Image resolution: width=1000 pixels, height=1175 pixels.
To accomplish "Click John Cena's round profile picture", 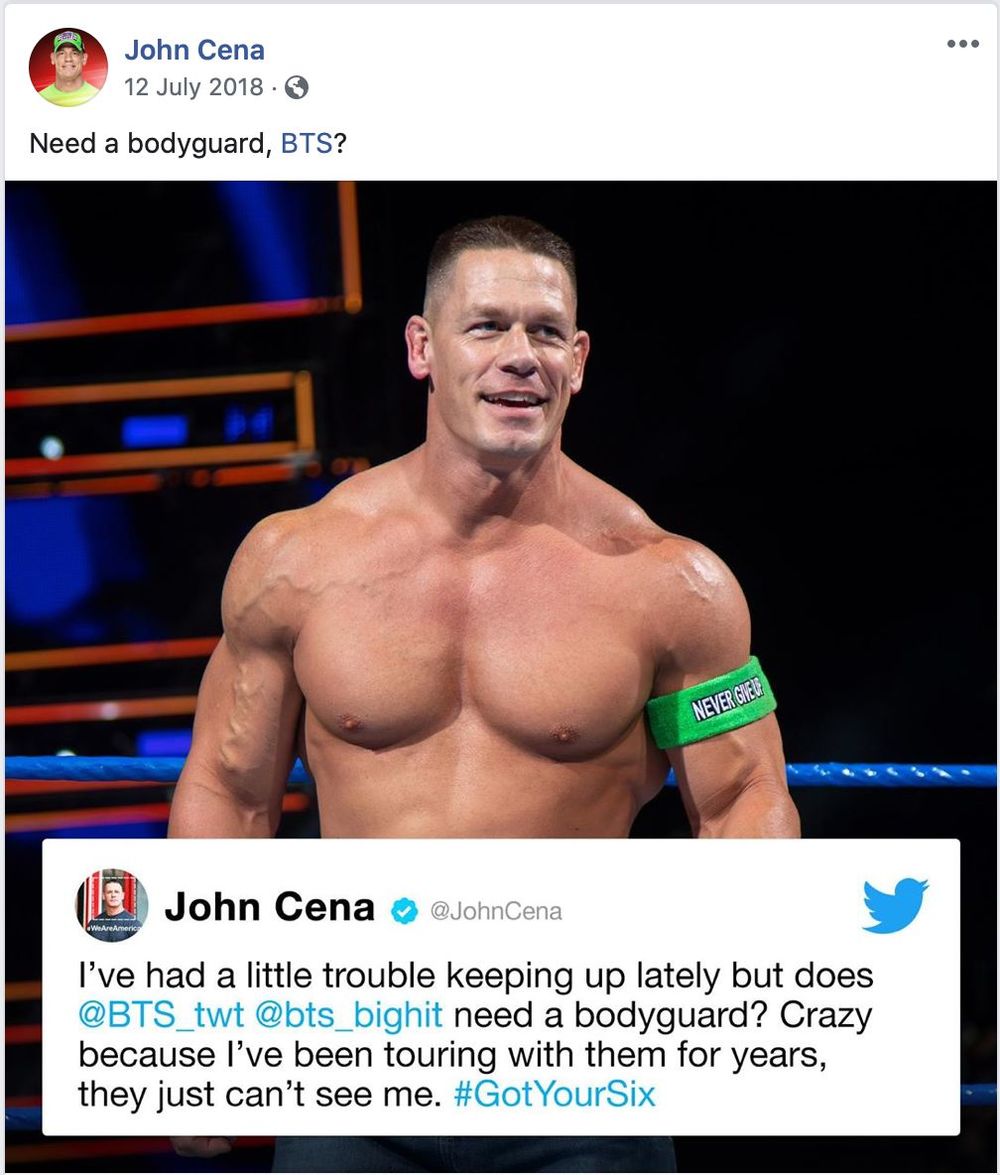I will tap(68, 68).
